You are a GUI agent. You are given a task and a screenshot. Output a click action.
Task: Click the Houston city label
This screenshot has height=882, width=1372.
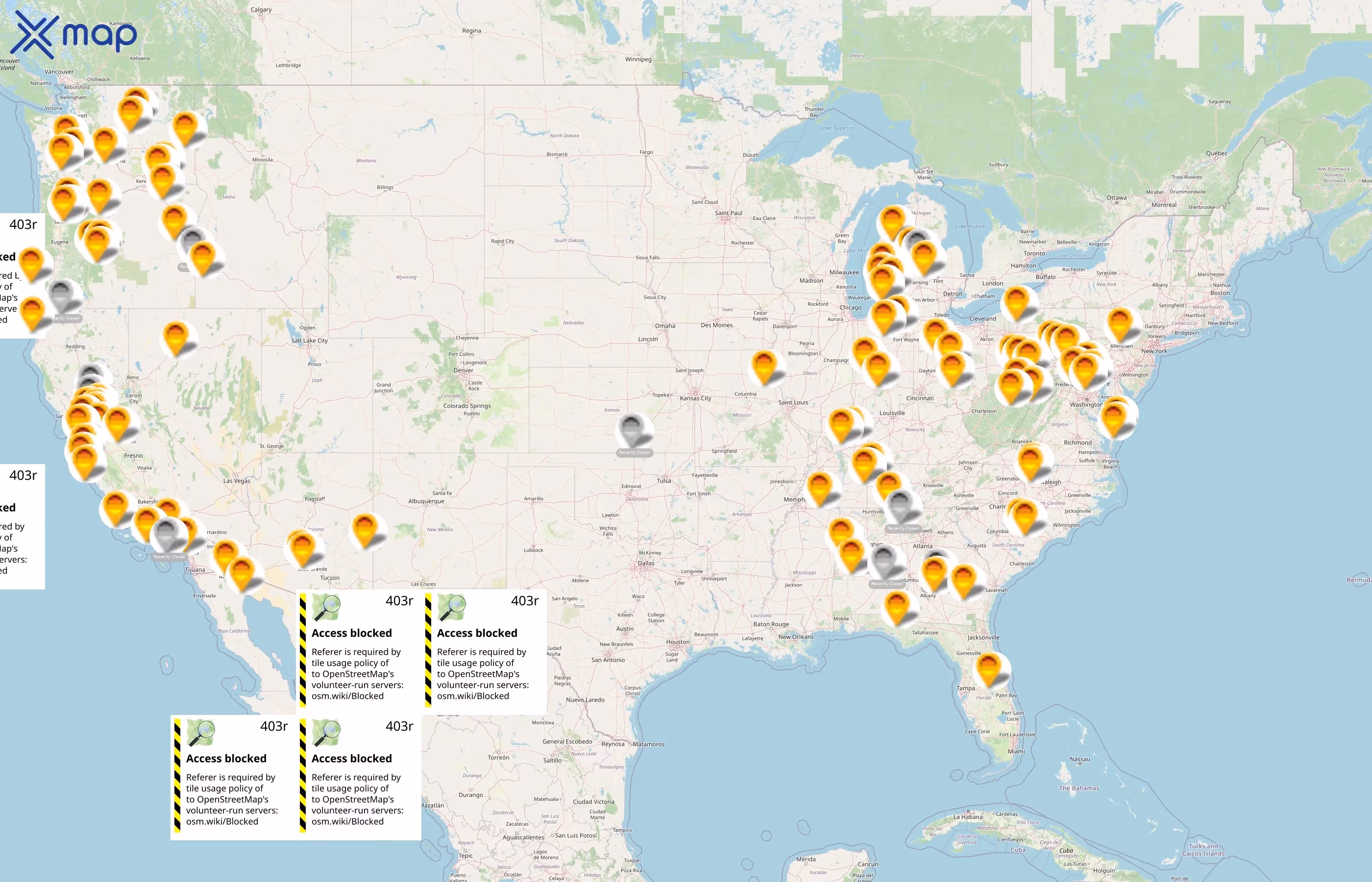[678, 642]
